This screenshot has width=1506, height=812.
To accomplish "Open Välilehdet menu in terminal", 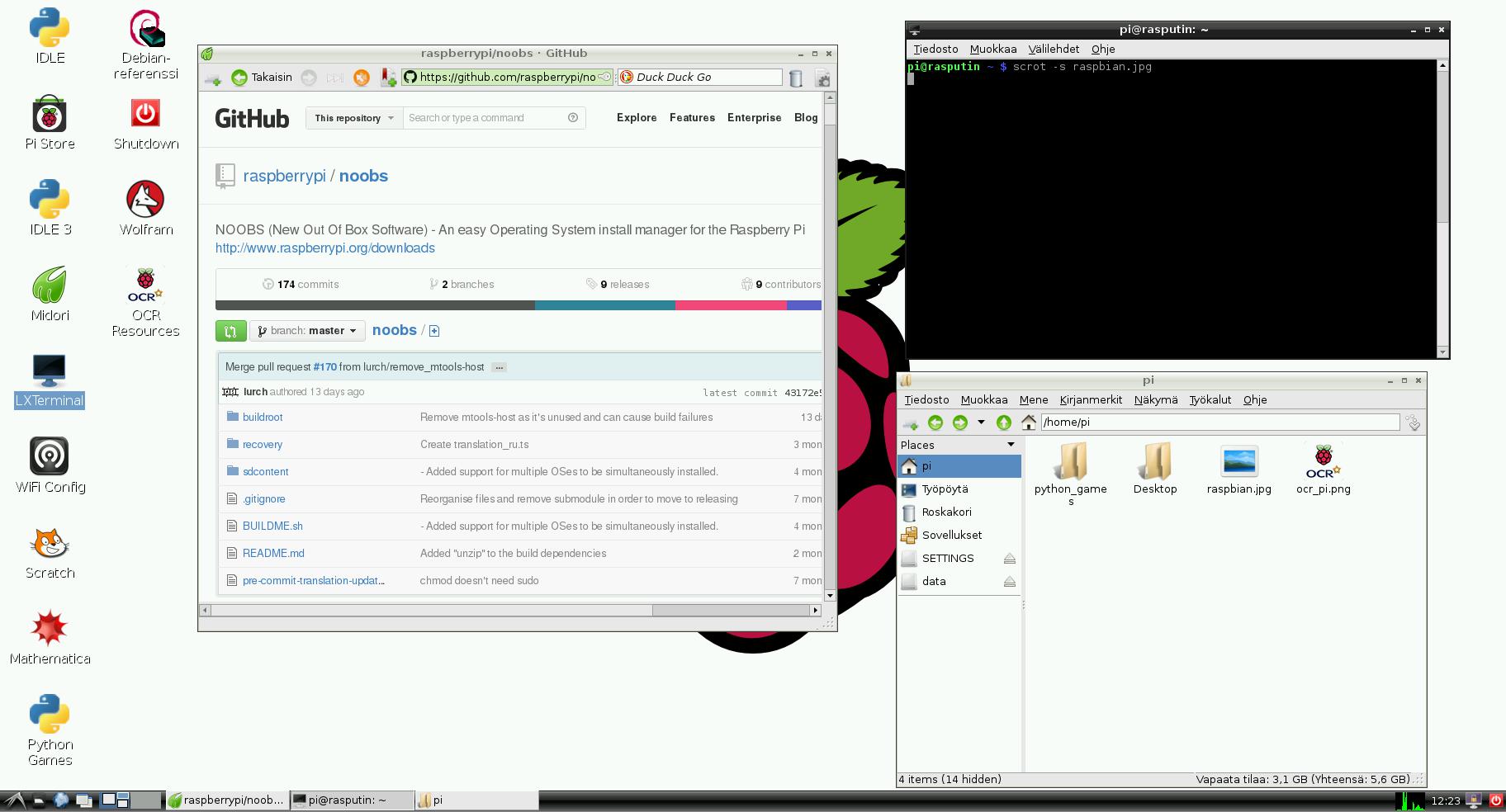I will pos(1054,50).
